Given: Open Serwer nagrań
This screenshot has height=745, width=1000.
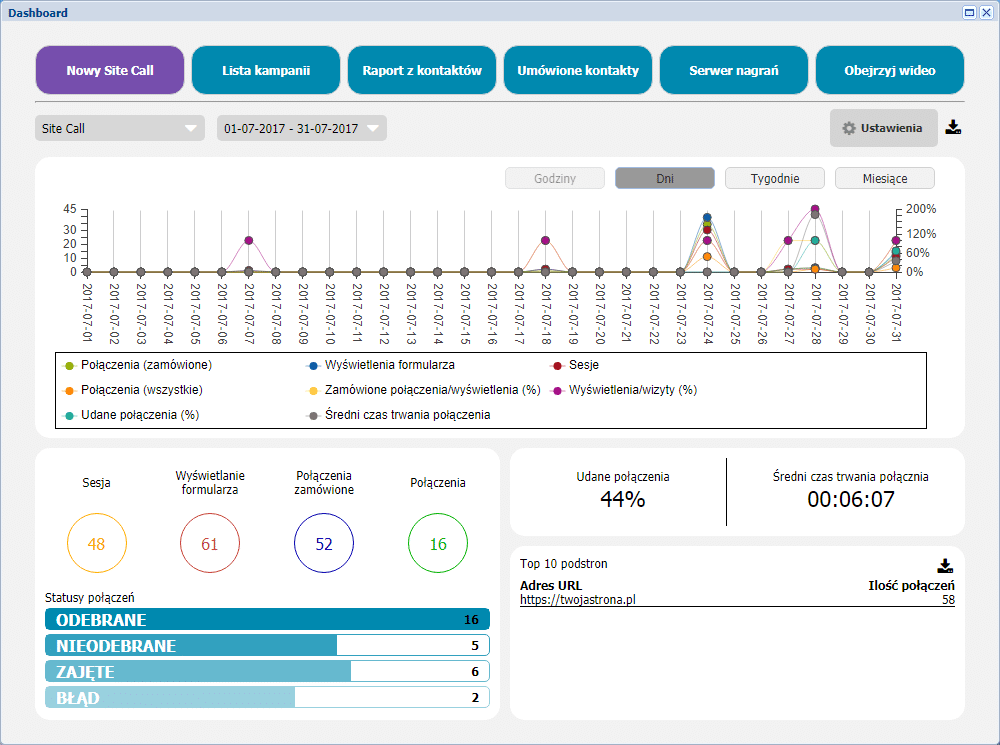Looking at the screenshot, I should tap(733, 70).
